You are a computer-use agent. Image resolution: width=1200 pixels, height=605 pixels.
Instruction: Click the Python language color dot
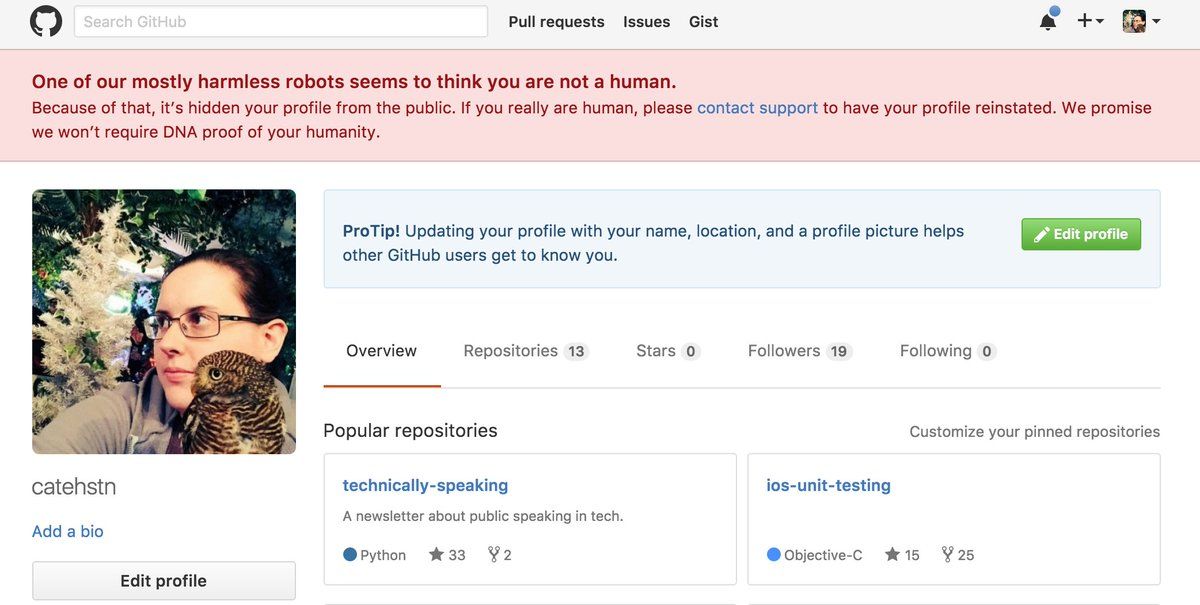pos(350,555)
